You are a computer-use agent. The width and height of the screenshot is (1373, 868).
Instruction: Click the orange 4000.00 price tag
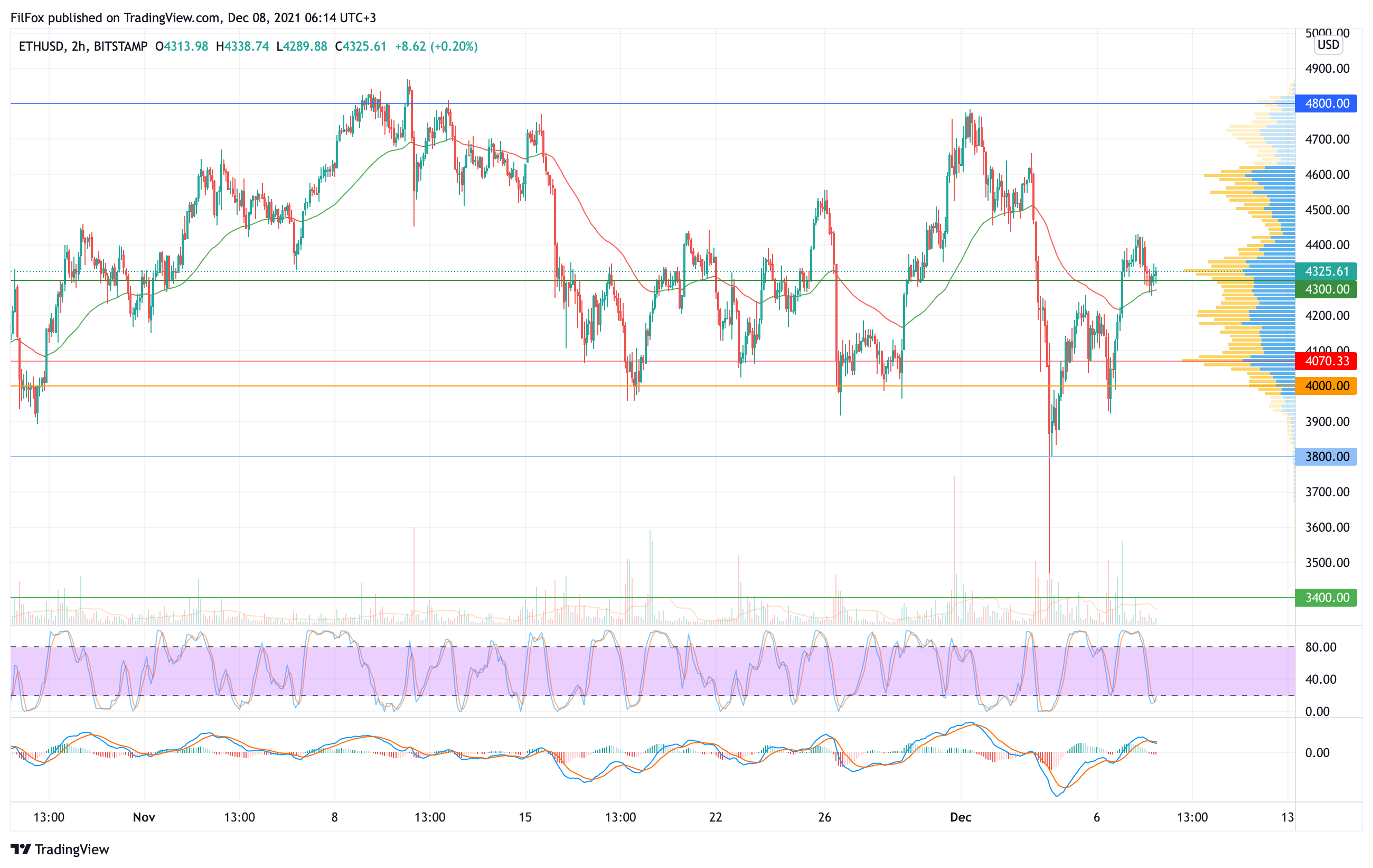[x=1326, y=386]
